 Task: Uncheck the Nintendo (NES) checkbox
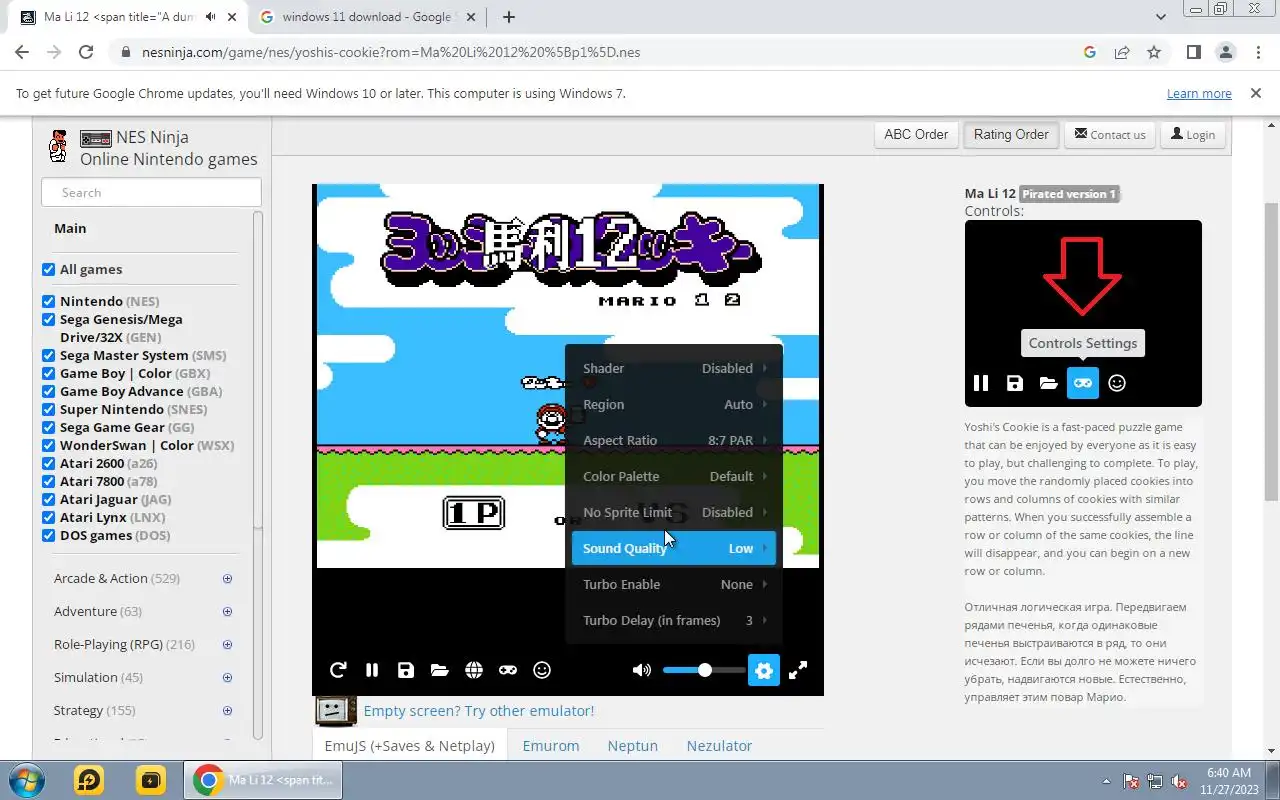coord(48,301)
